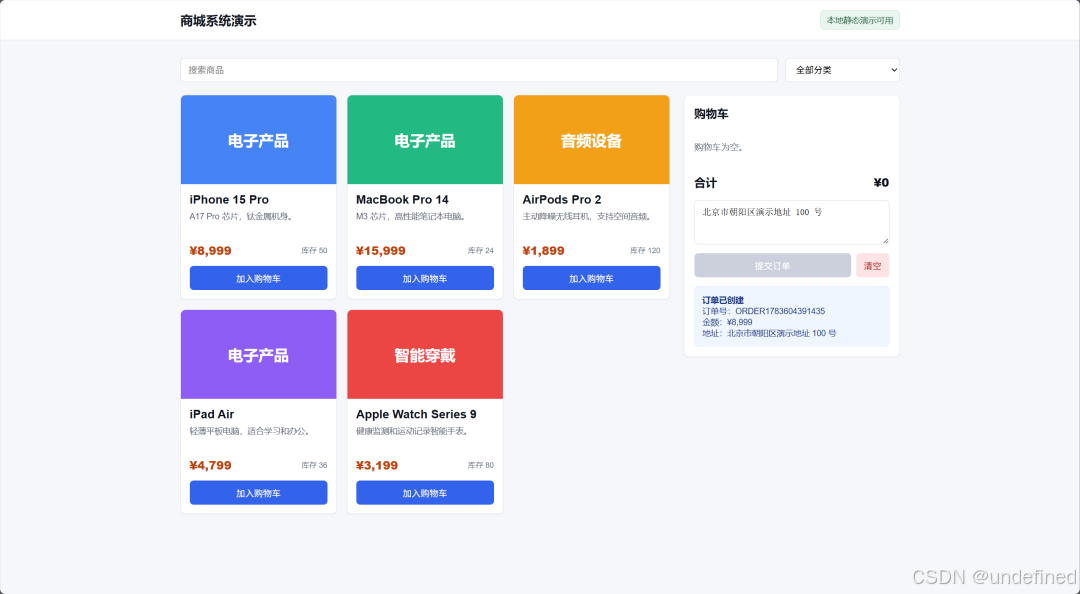Click the 合计 total label
Screen dimensions: 1080x594
click(x=705, y=183)
